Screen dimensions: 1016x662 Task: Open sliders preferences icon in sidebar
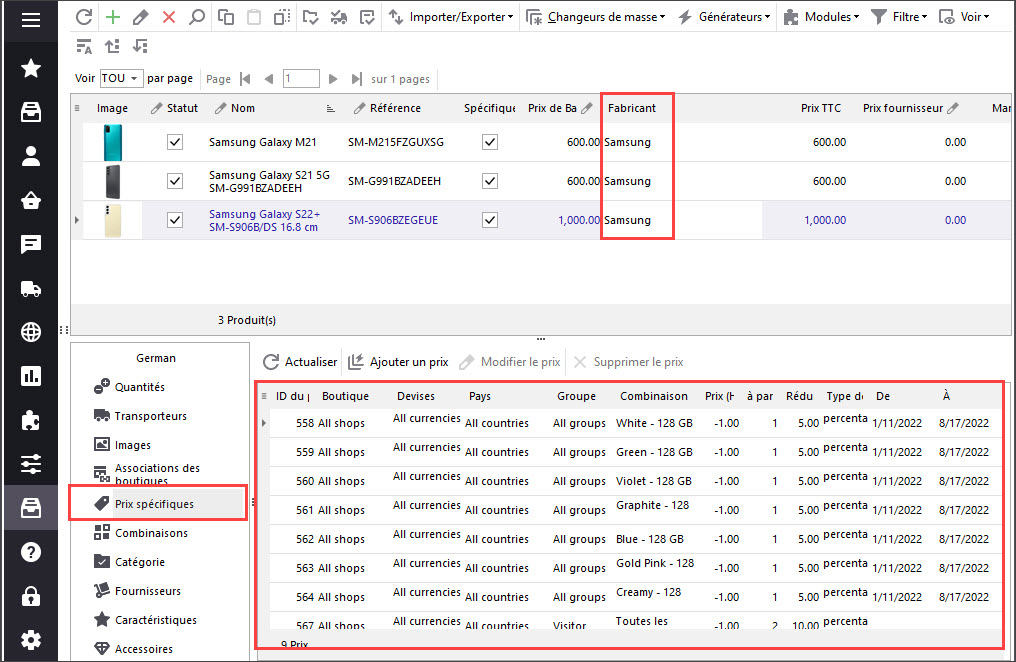(x=30, y=464)
